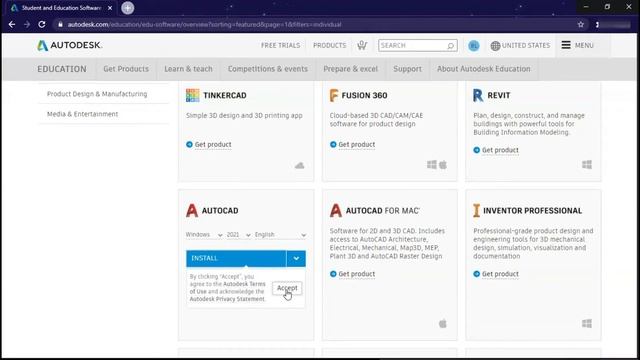Open the Learn & teach menu
The height and width of the screenshot is (360, 640).
[189, 69]
